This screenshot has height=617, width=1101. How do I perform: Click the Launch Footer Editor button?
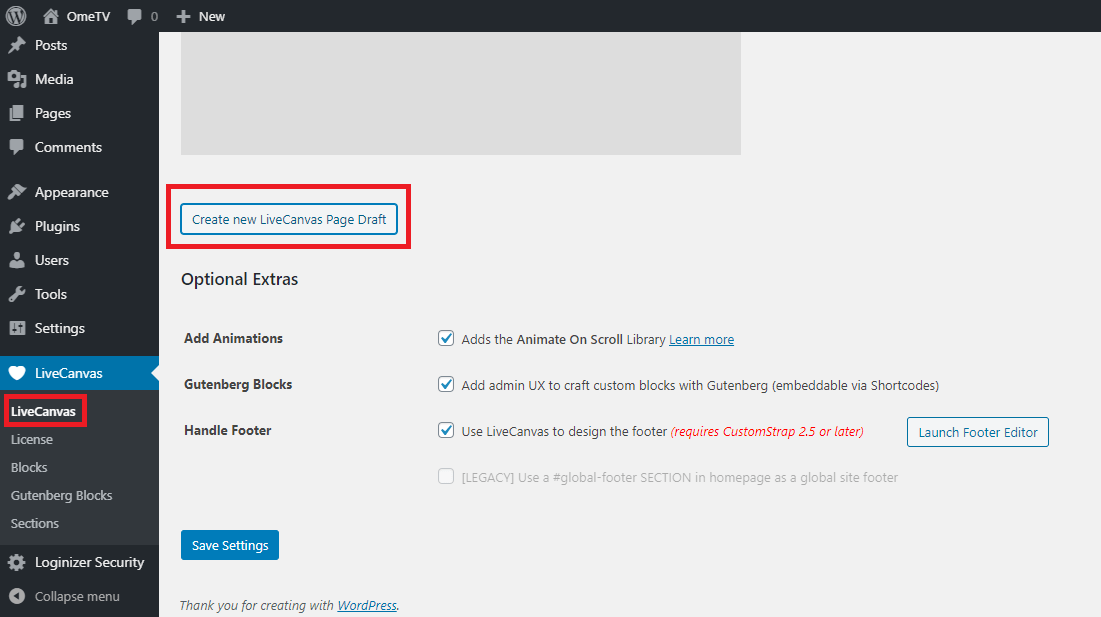coord(977,432)
